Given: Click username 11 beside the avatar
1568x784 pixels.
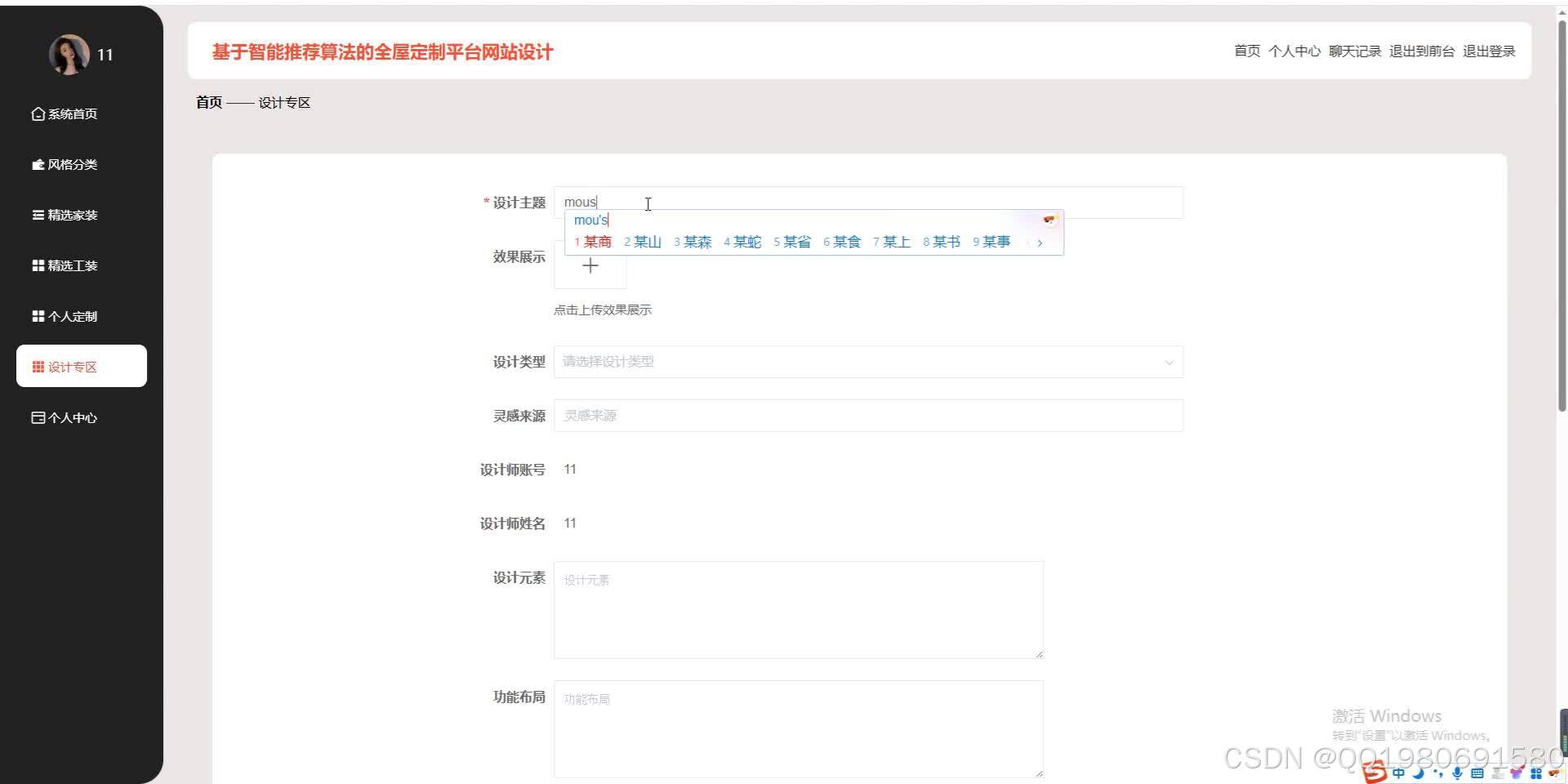Looking at the screenshot, I should click(105, 55).
